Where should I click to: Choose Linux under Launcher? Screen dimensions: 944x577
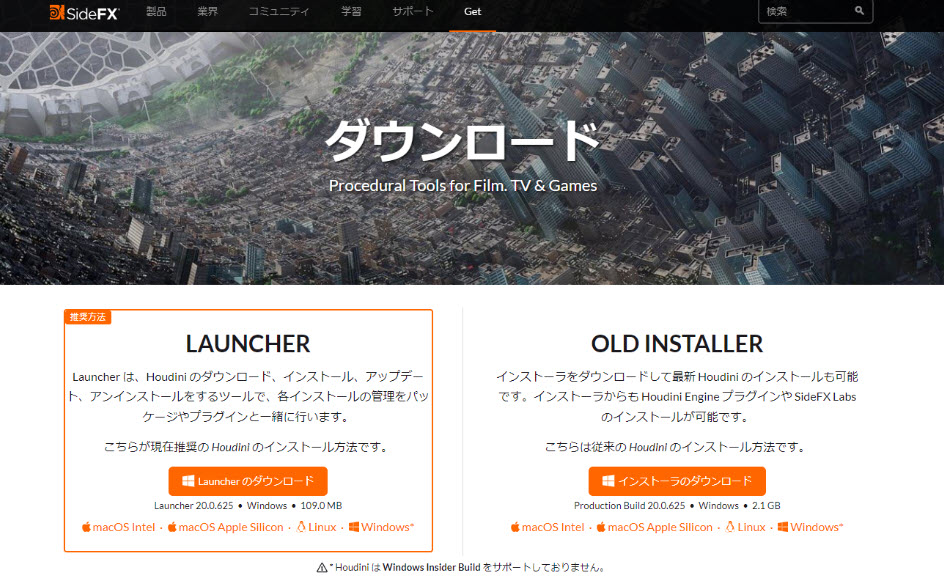click(x=316, y=527)
